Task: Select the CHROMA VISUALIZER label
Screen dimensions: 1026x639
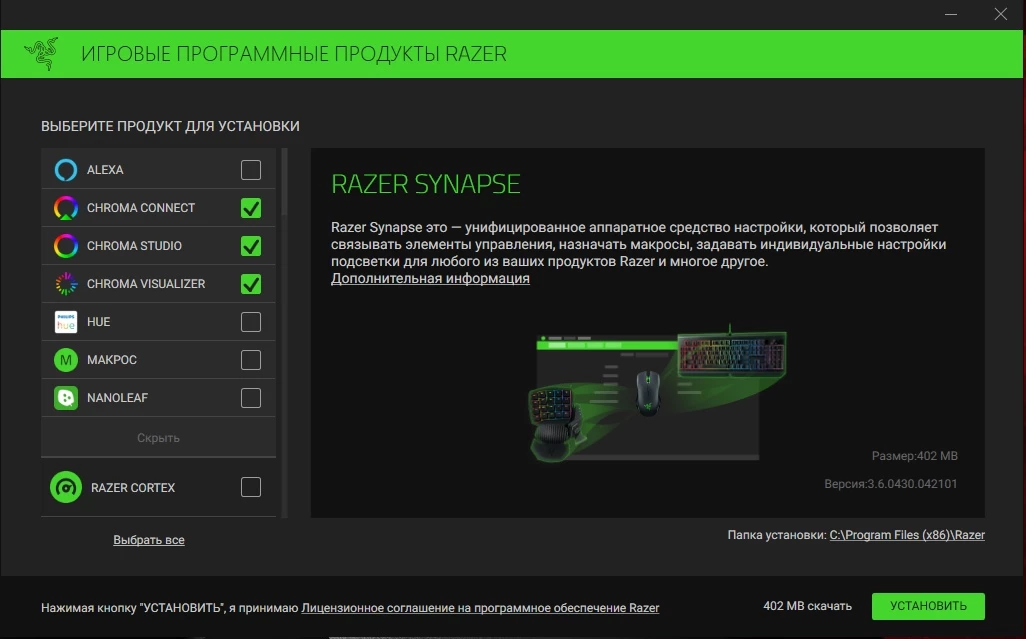Action: pyautogui.click(x=146, y=284)
